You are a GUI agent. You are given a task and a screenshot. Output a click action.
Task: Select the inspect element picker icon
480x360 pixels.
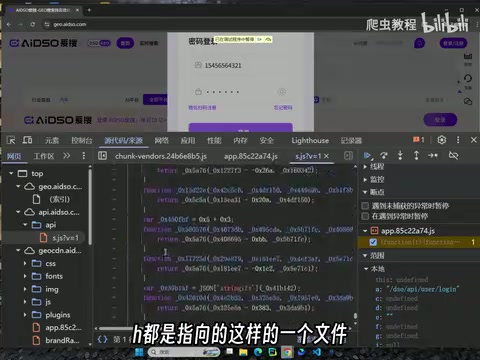(11, 140)
